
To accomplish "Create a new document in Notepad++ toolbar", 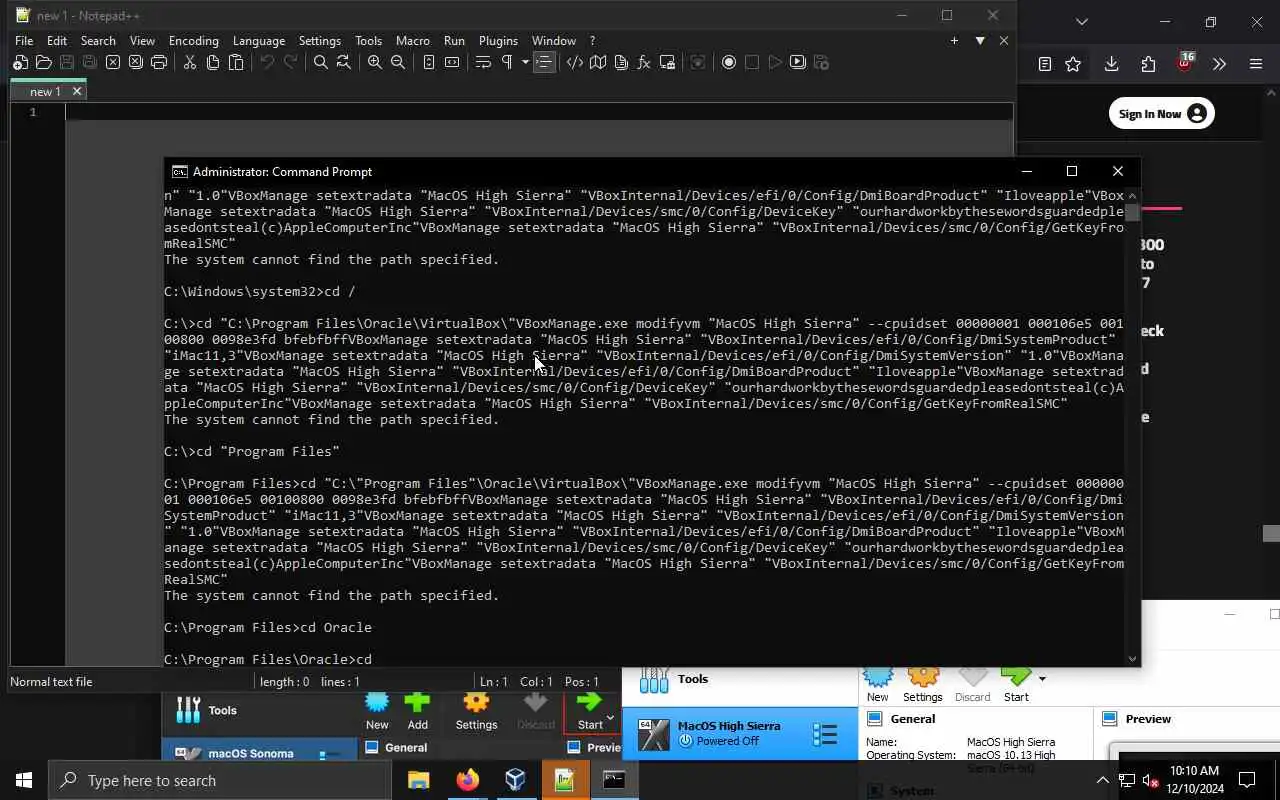I will 20,62.
